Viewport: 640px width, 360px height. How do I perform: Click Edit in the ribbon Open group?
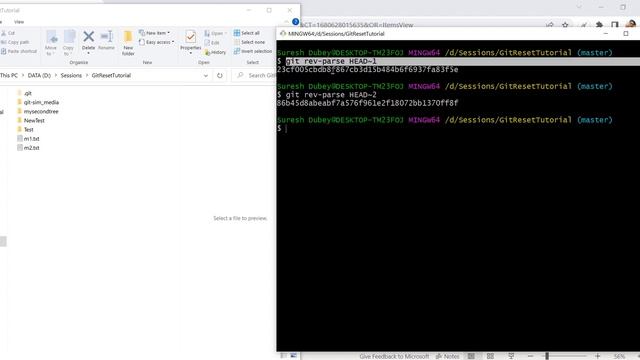tap(212, 42)
